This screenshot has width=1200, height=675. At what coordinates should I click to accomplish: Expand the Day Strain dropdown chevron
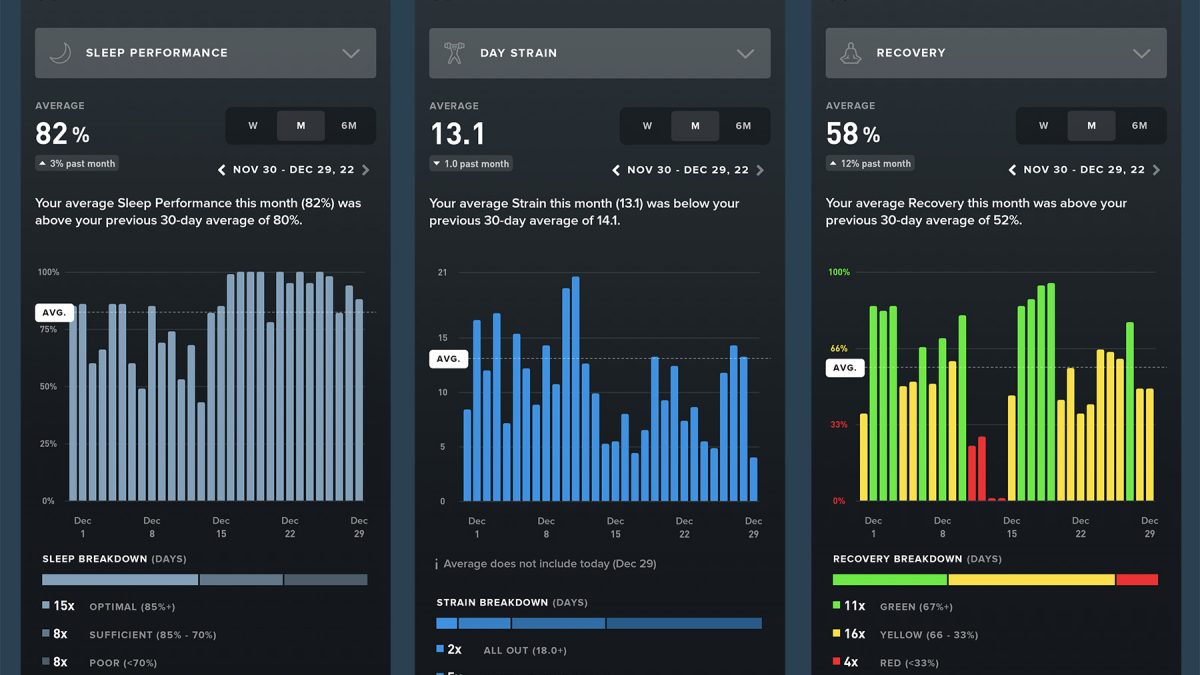[745, 54]
